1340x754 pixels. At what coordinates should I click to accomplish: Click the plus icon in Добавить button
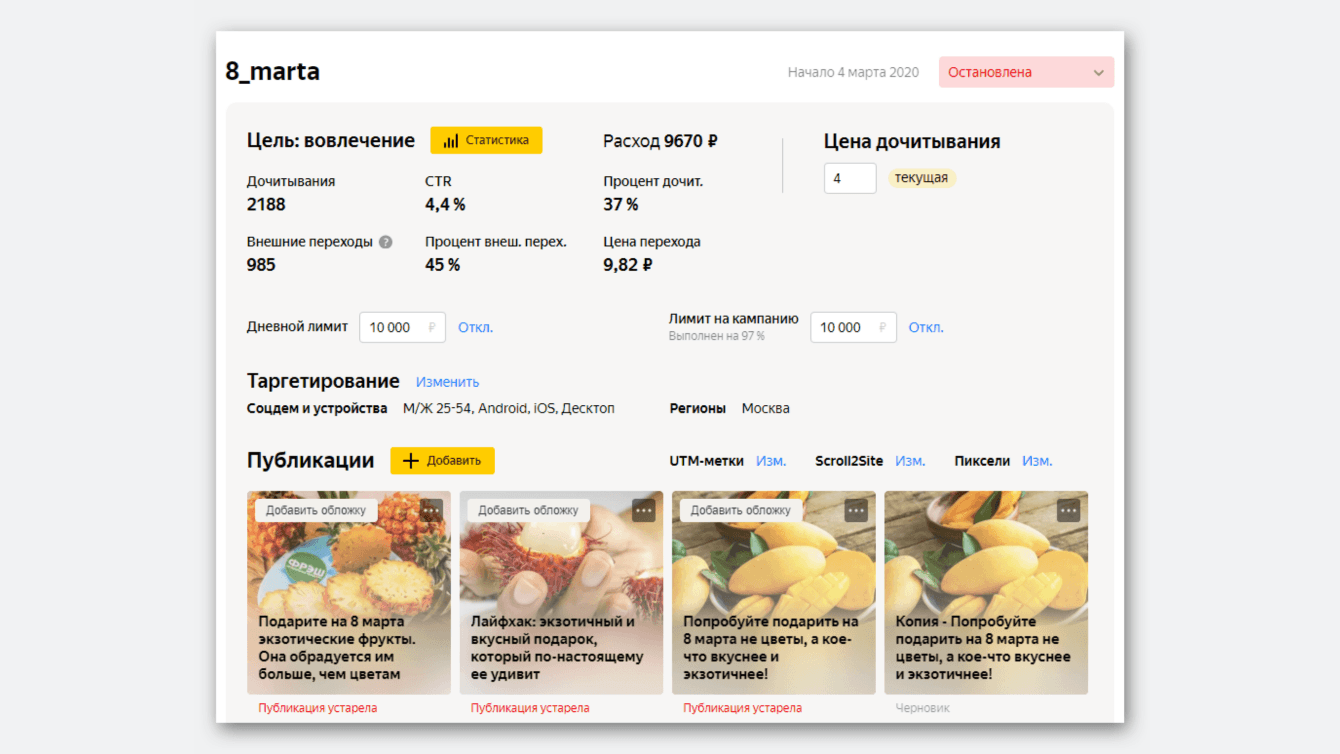click(410, 461)
